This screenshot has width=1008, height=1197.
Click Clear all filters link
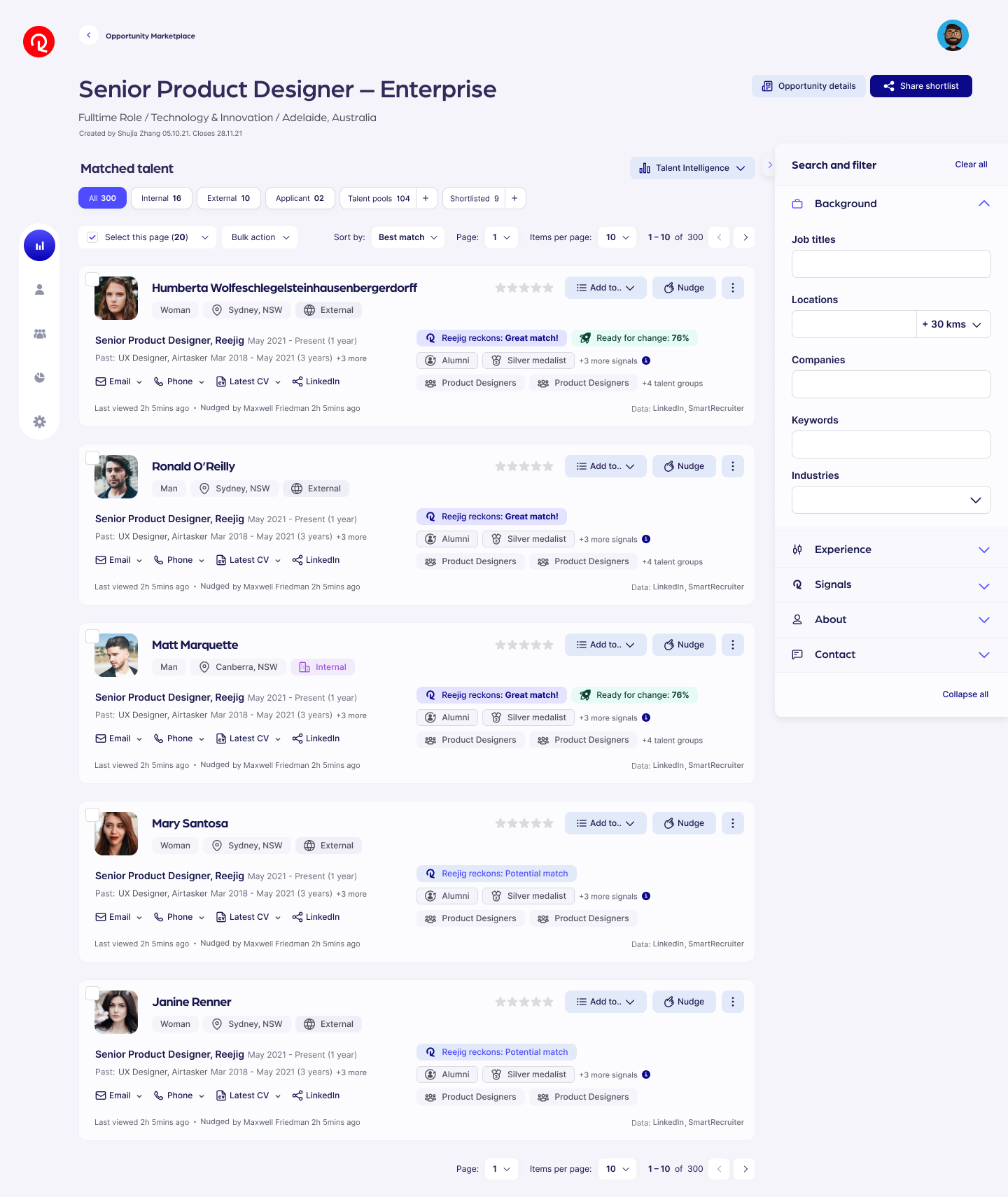[x=971, y=164]
